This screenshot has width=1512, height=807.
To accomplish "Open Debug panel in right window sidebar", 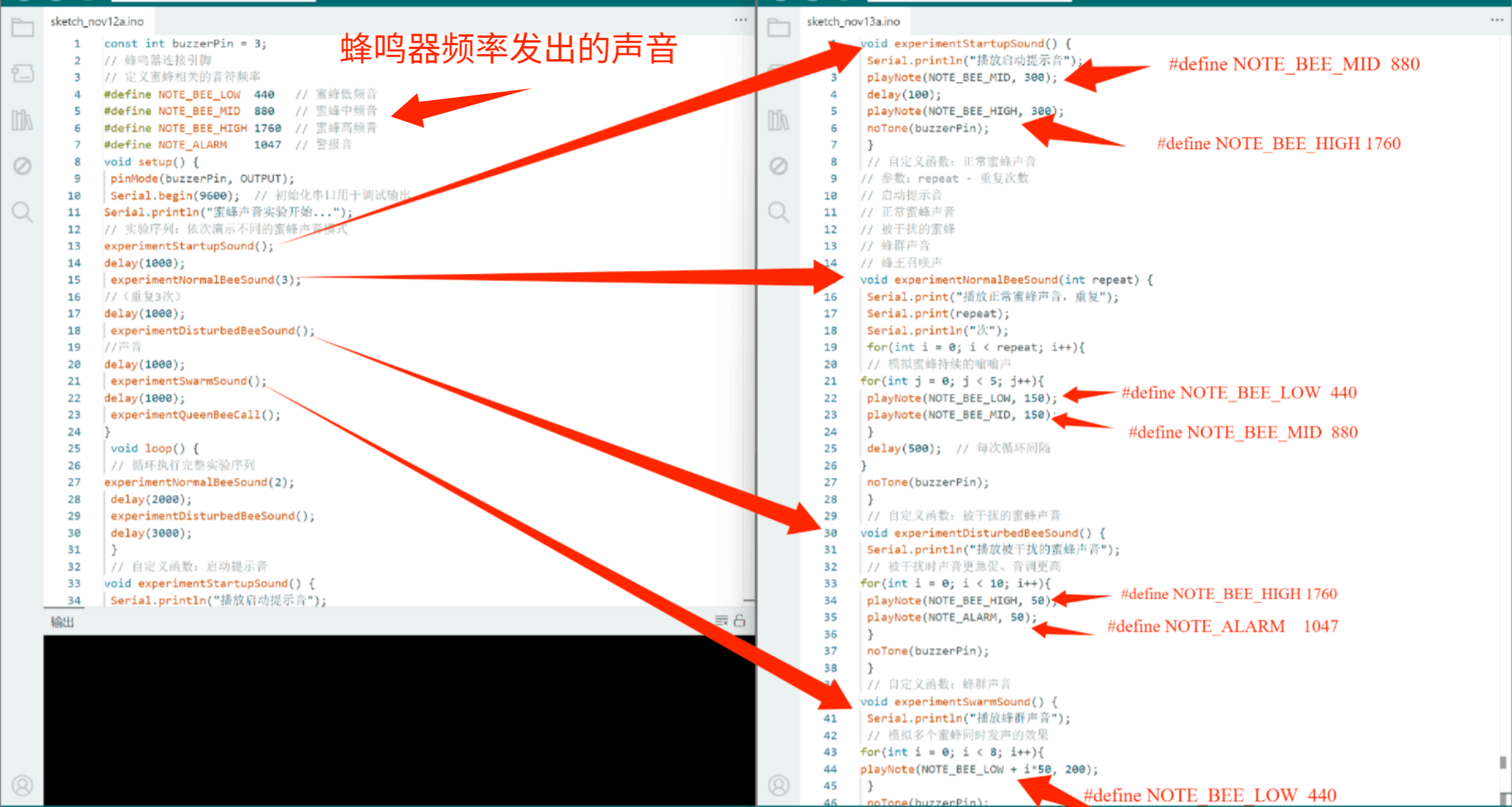I will click(779, 166).
